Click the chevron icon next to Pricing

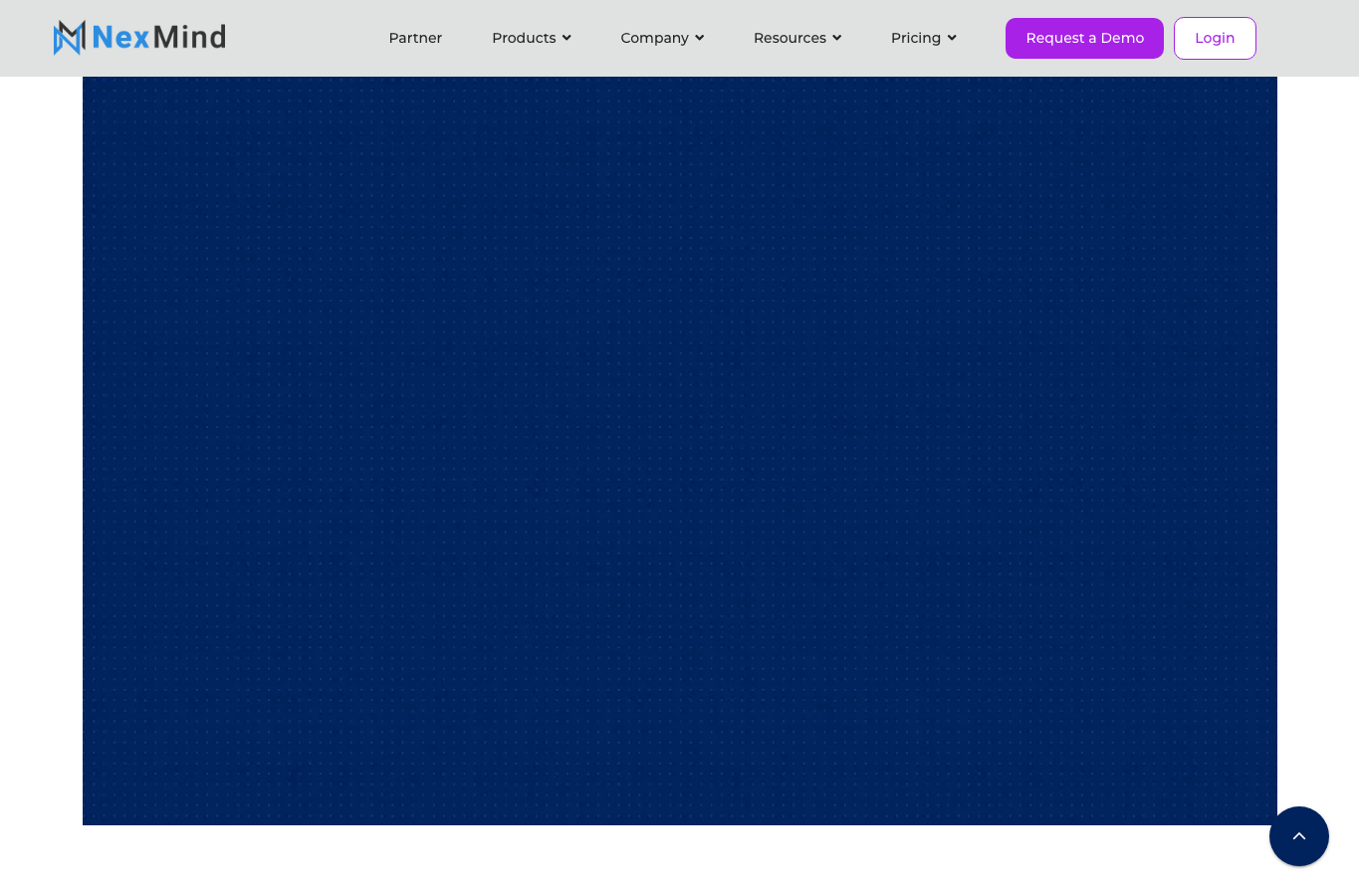pyautogui.click(x=952, y=38)
